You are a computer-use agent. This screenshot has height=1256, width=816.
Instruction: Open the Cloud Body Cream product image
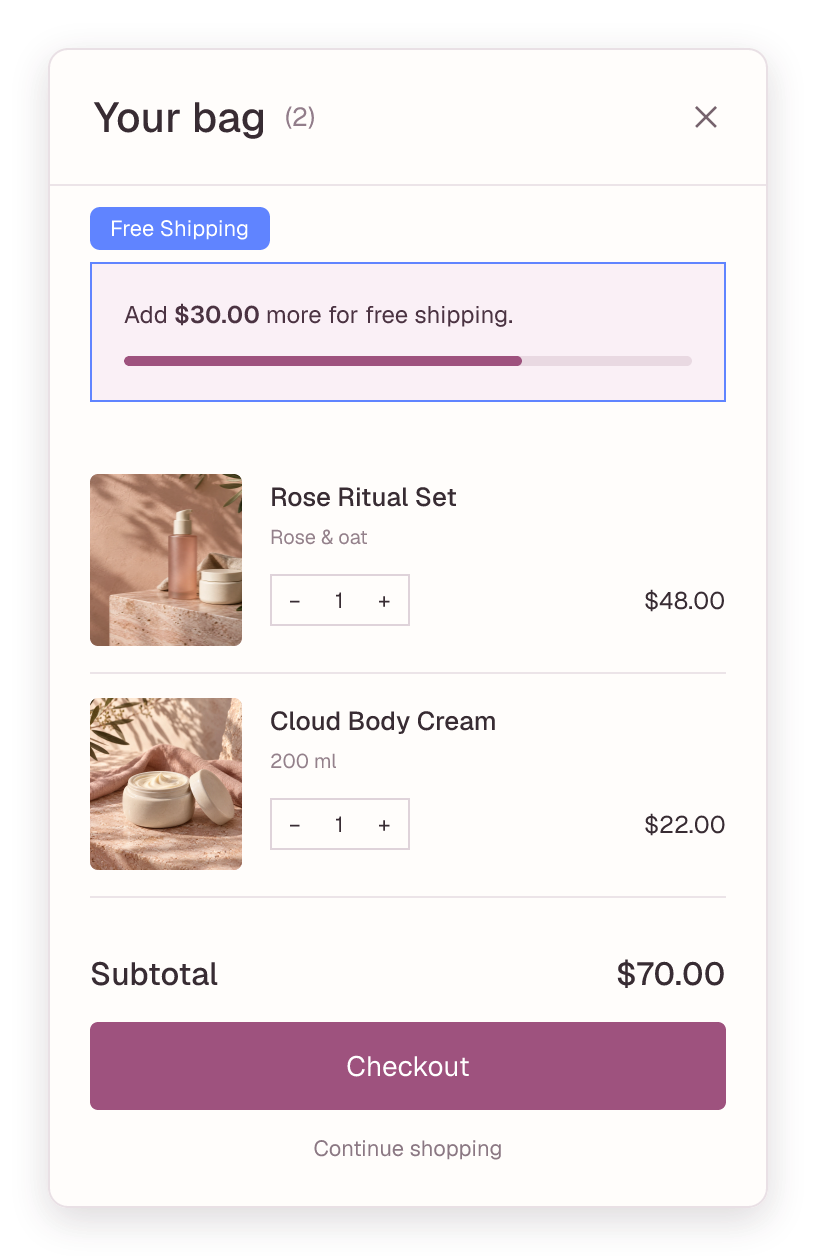pos(166,784)
